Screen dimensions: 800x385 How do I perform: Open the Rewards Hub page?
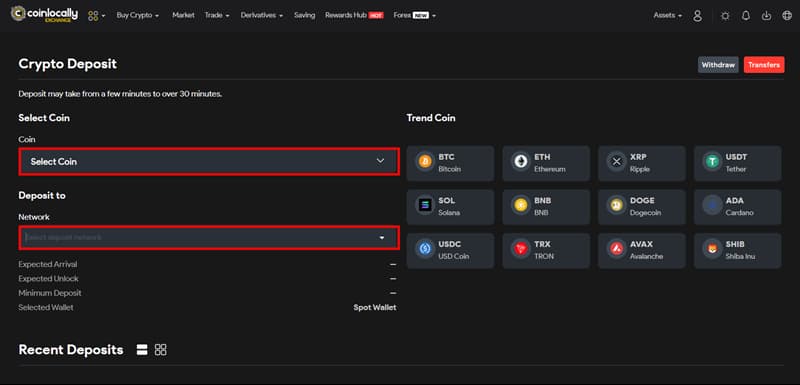pyautogui.click(x=354, y=15)
